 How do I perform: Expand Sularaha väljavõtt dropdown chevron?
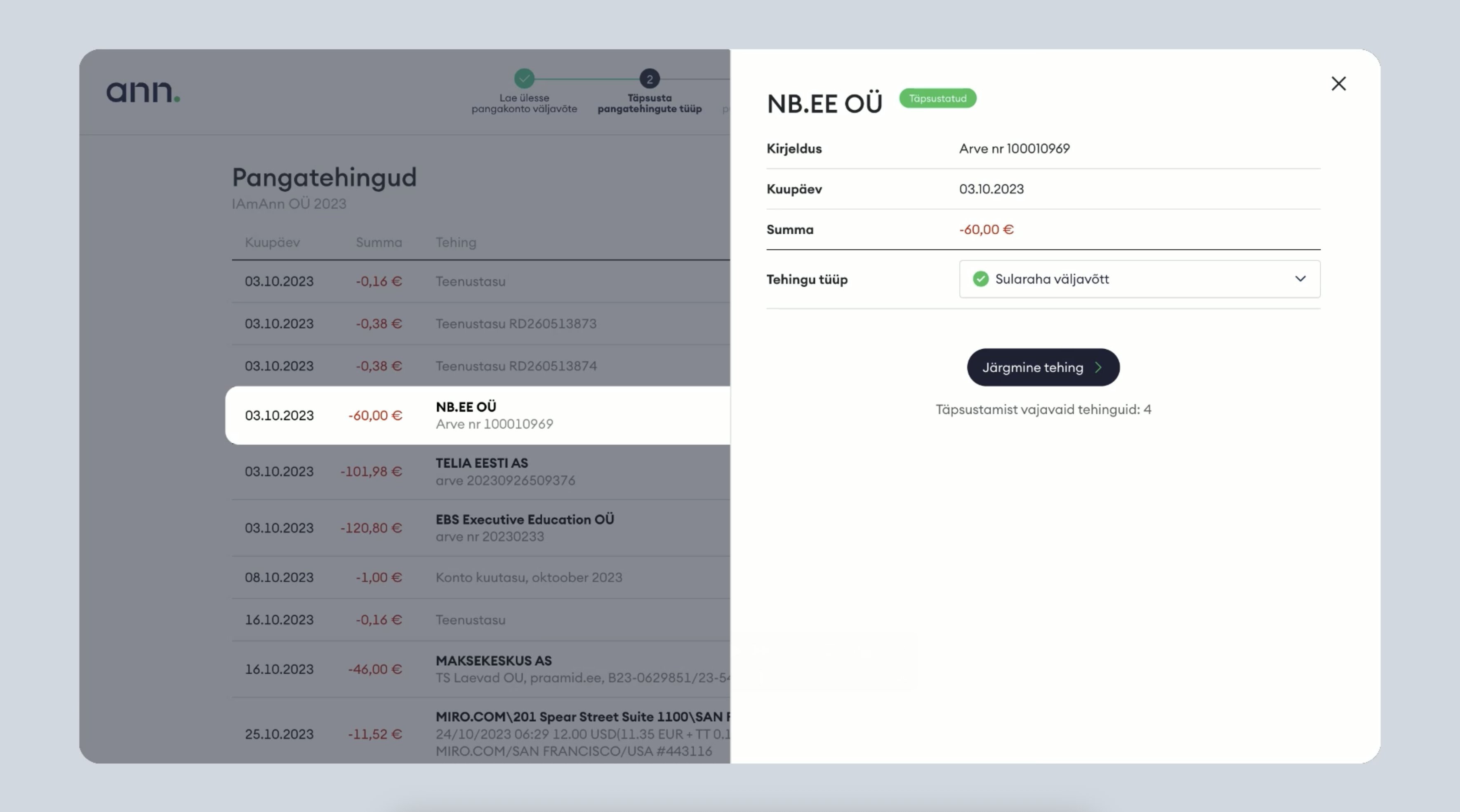pos(1300,279)
